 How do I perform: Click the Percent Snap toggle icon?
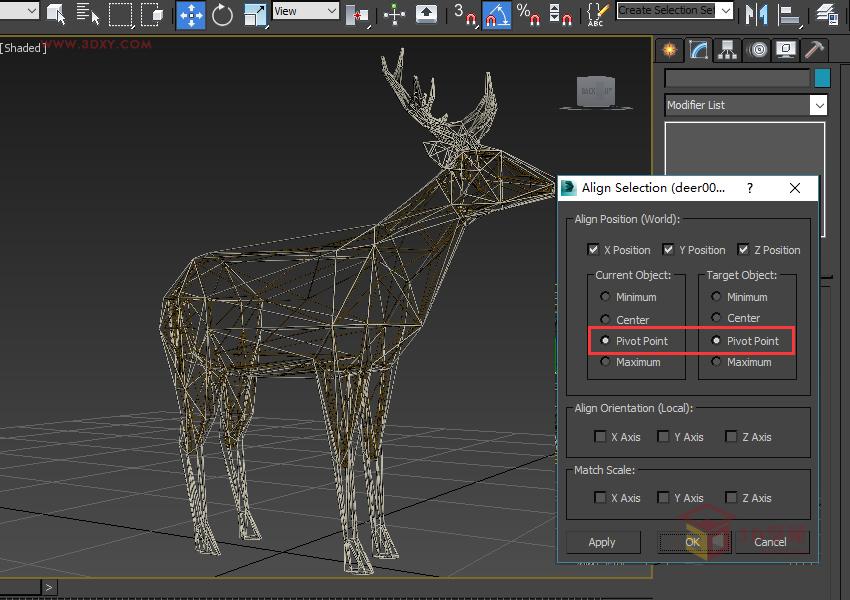pyautogui.click(x=529, y=14)
